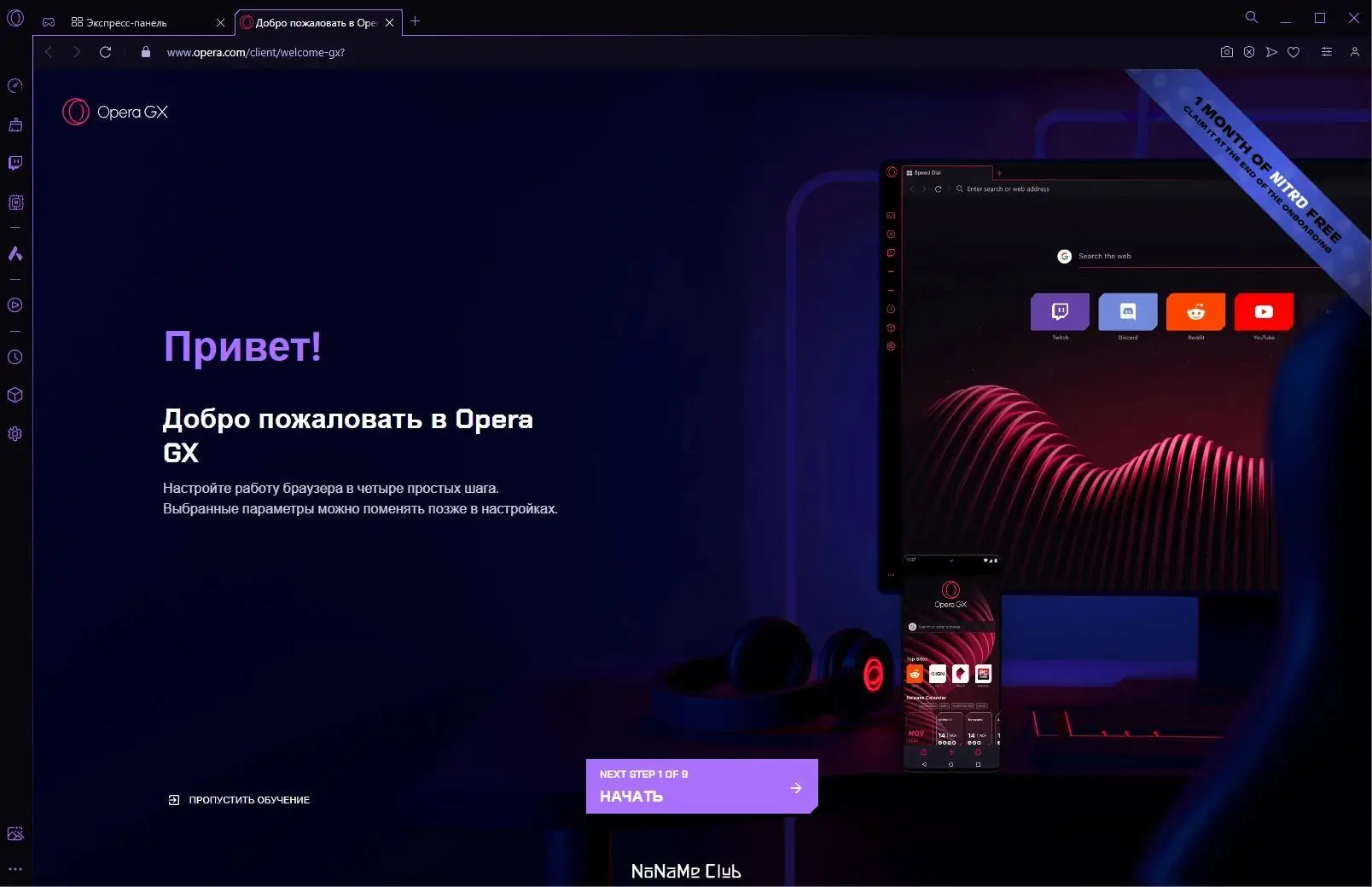Viewport: 1372px width, 887px height.
Task: Close the Экспресс-панель tab
Action: click(220, 23)
